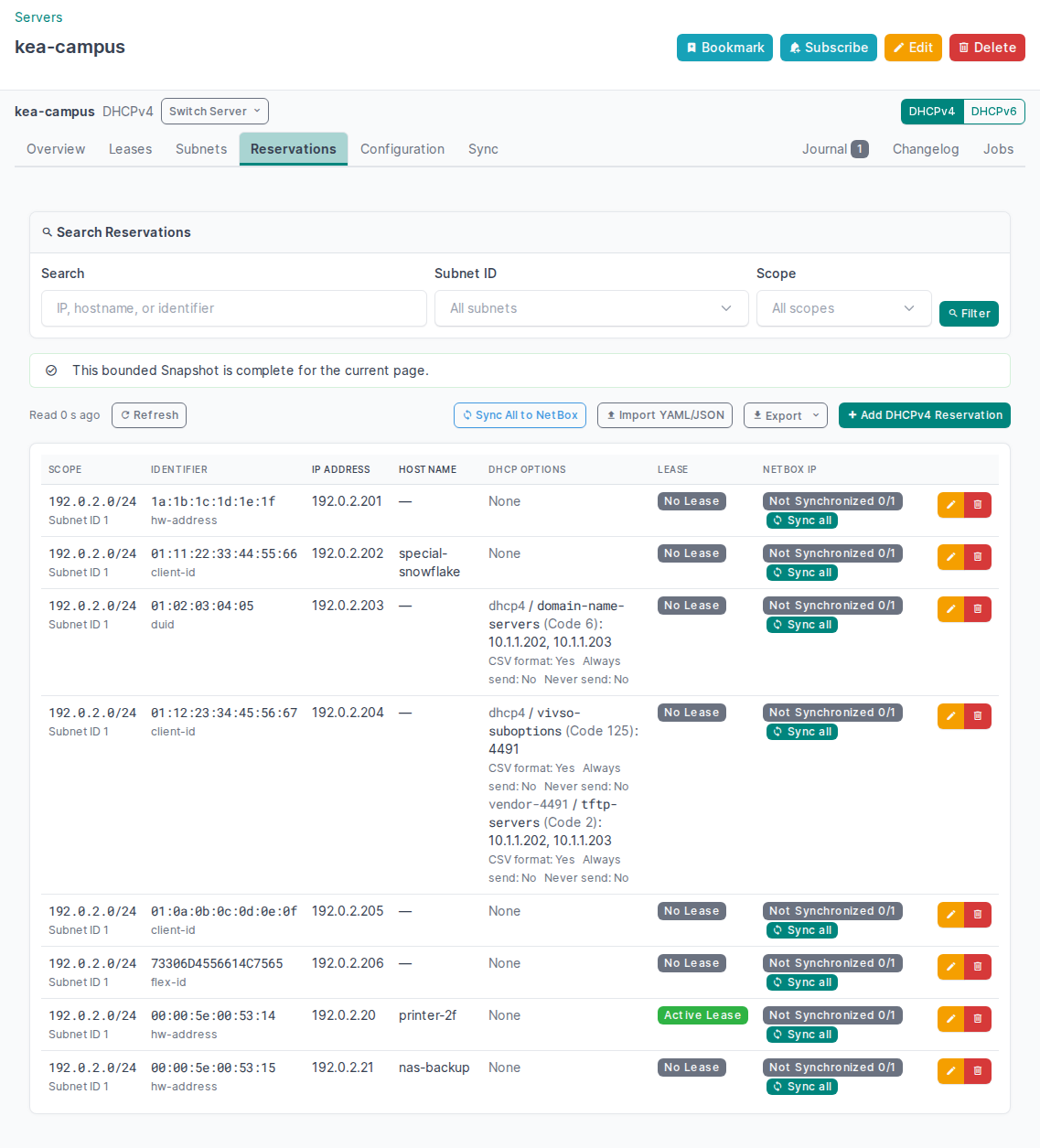Open the Jobs tab
Viewport: 1040px width, 1148px height.
click(x=999, y=149)
